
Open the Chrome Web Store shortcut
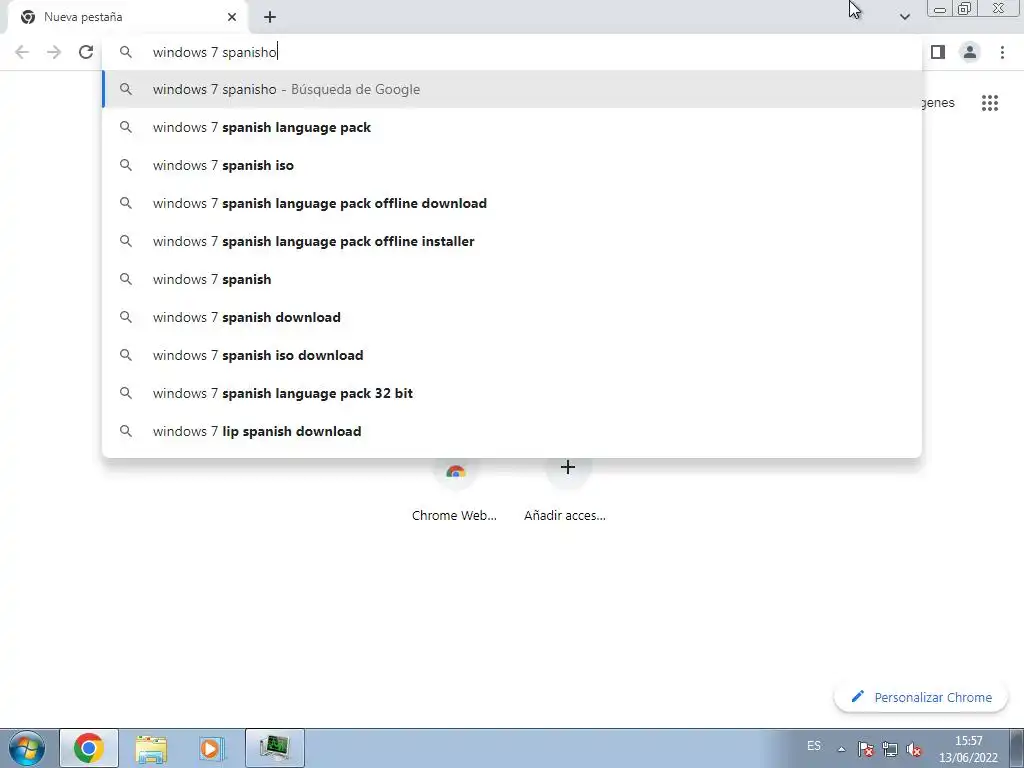tap(455, 490)
